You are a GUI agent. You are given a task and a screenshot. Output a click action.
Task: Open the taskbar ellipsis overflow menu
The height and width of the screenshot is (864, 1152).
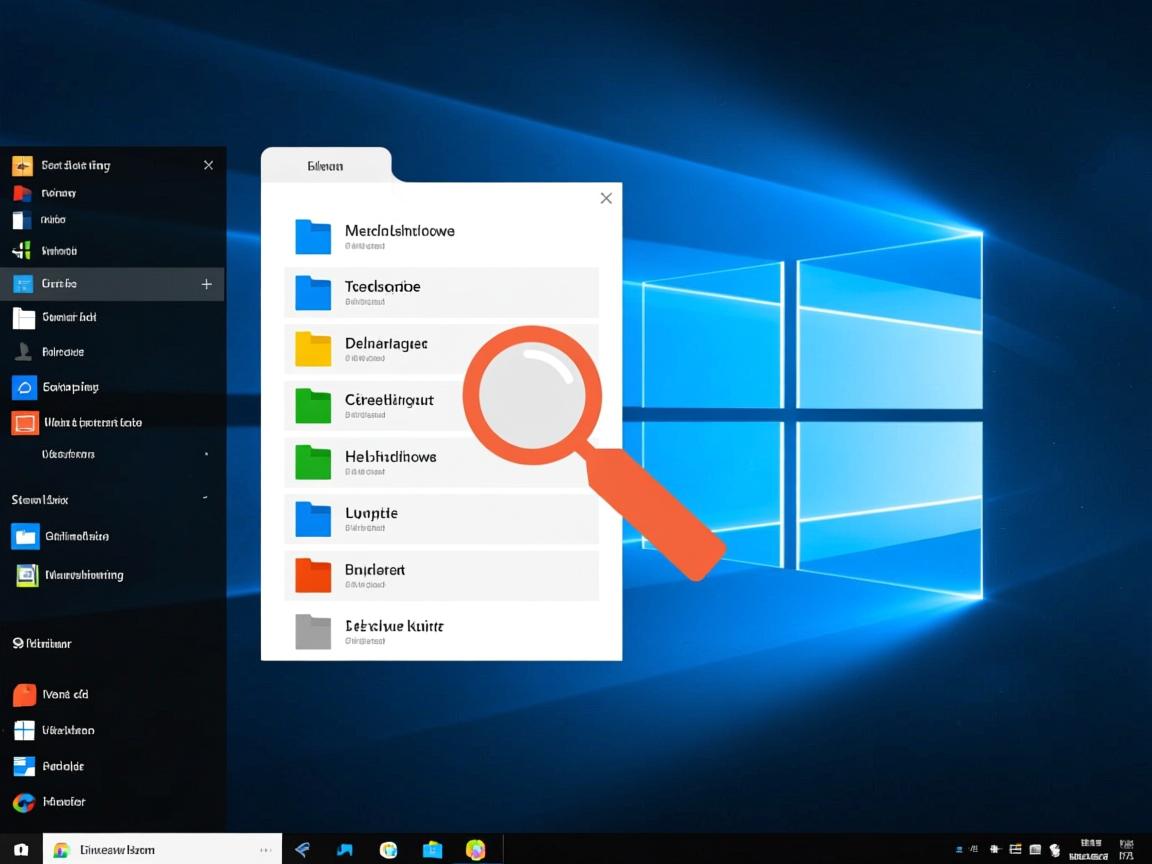[265, 848]
